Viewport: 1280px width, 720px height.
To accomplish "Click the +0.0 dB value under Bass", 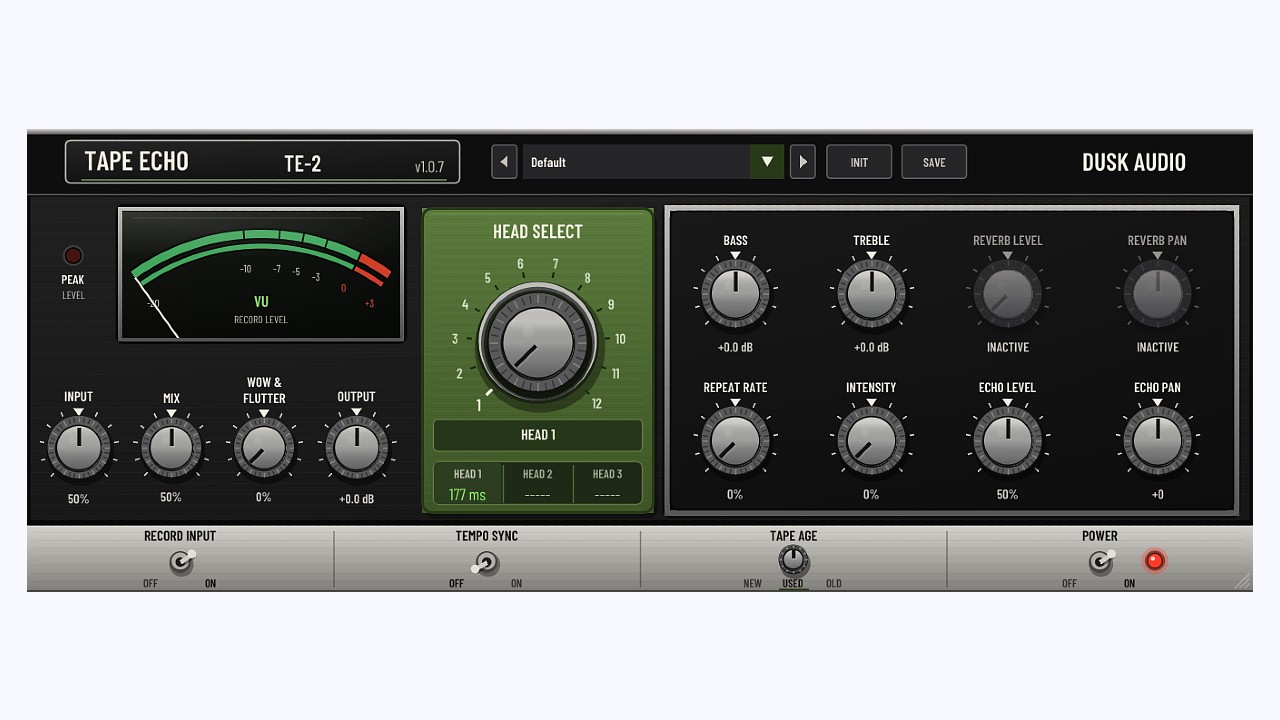I will click(x=735, y=347).
